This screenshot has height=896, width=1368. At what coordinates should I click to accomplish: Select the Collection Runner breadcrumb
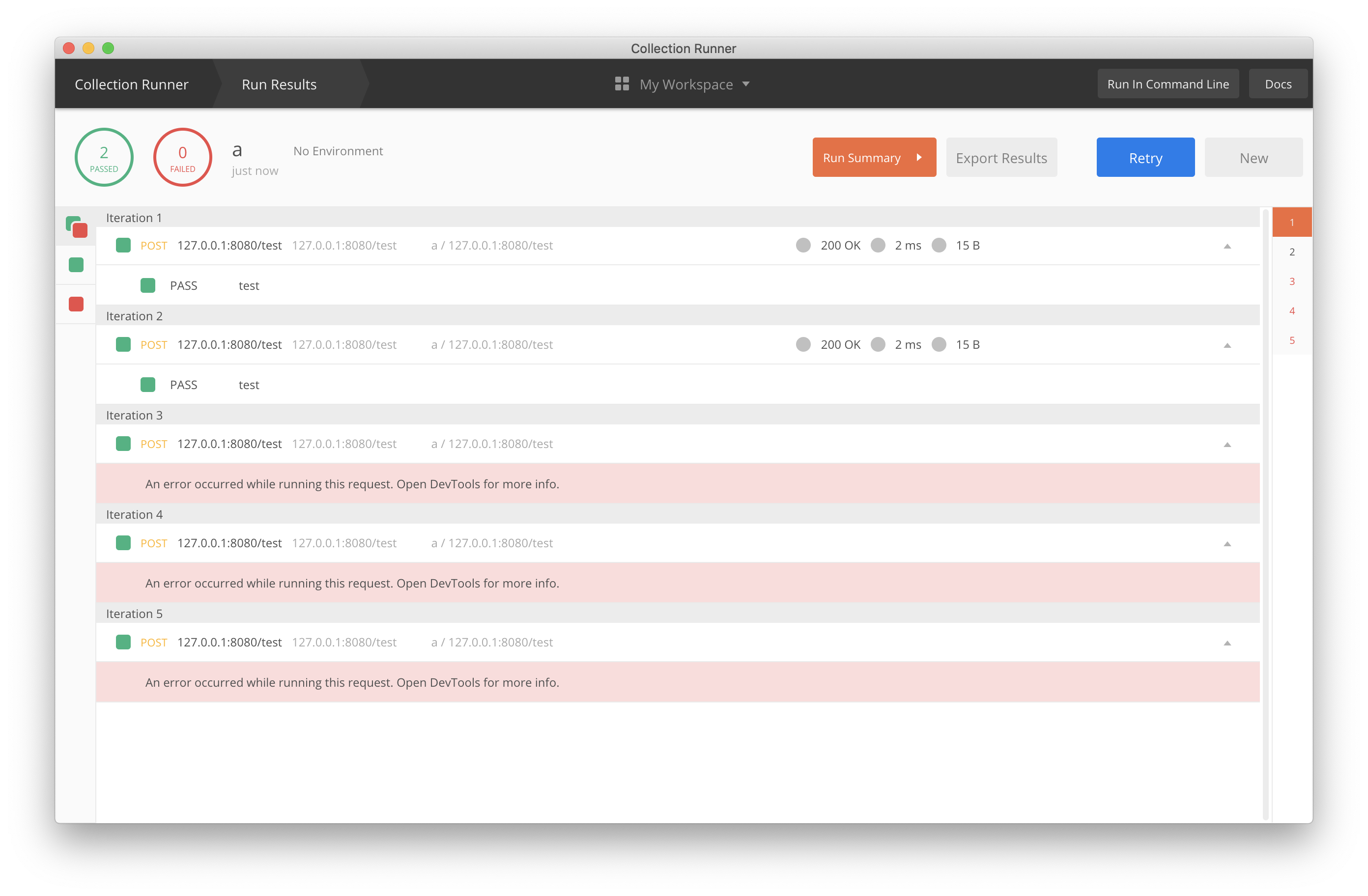click(131, 84)
